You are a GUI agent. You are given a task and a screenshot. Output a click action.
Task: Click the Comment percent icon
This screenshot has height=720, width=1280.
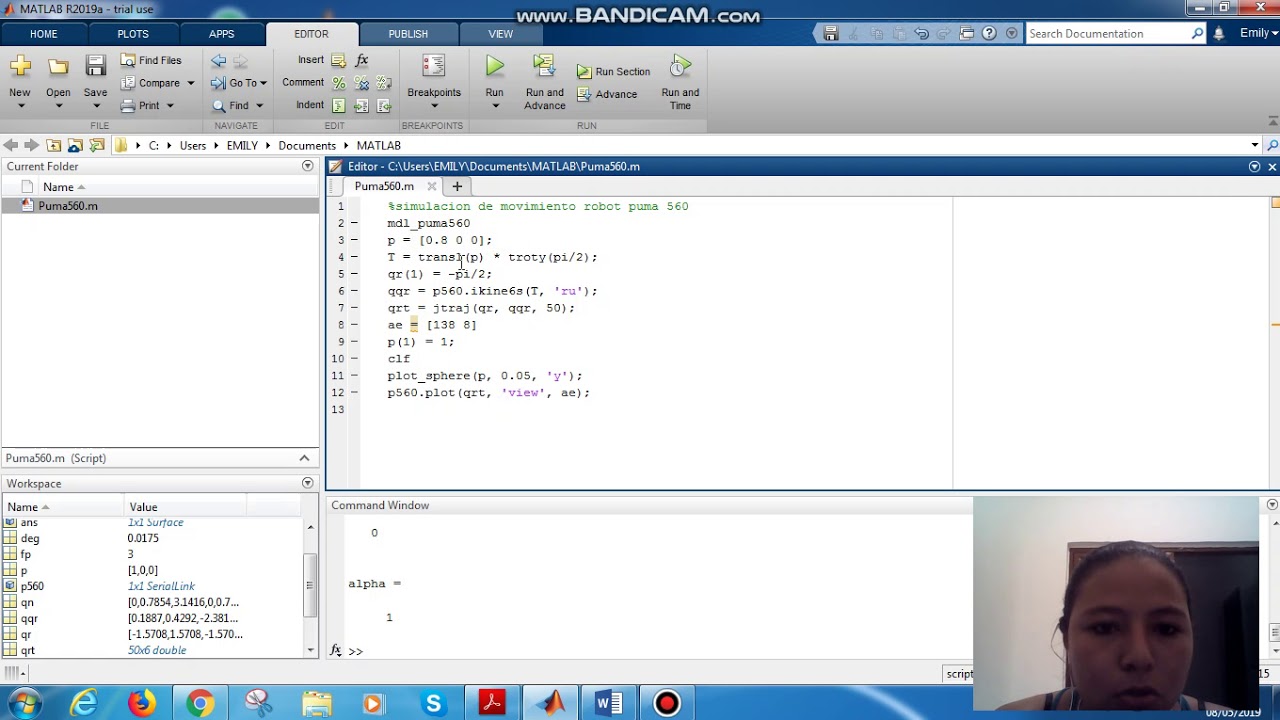pyautogui.click(x=338, y=83)
